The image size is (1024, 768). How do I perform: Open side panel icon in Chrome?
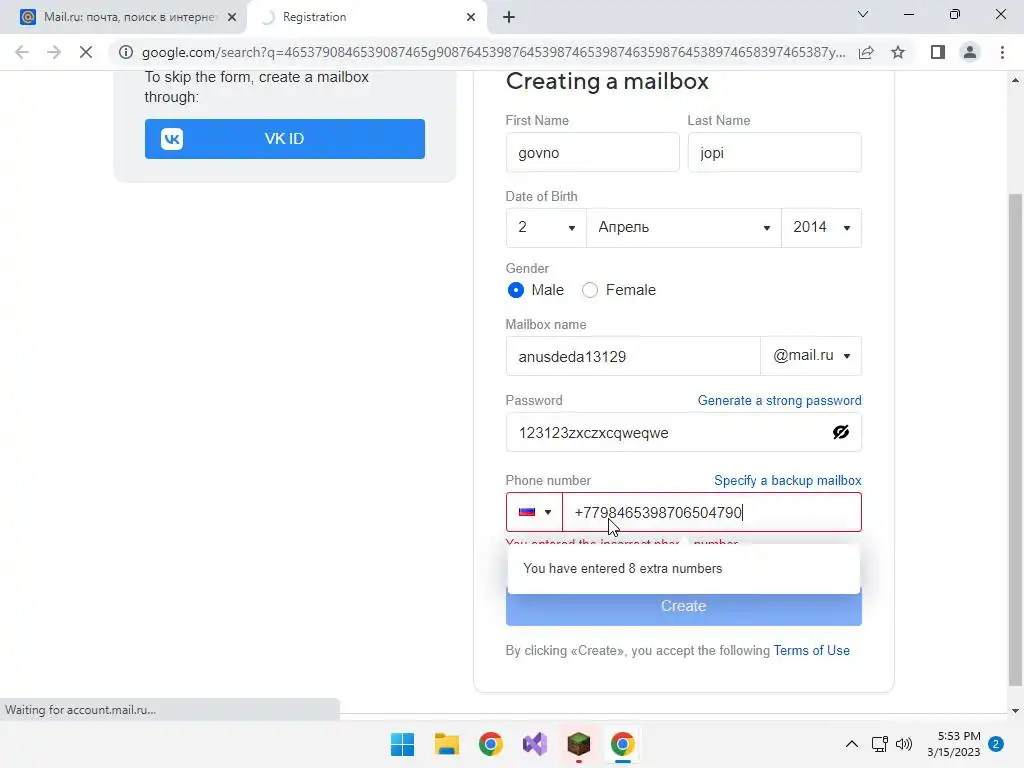(x=938, y=52)
